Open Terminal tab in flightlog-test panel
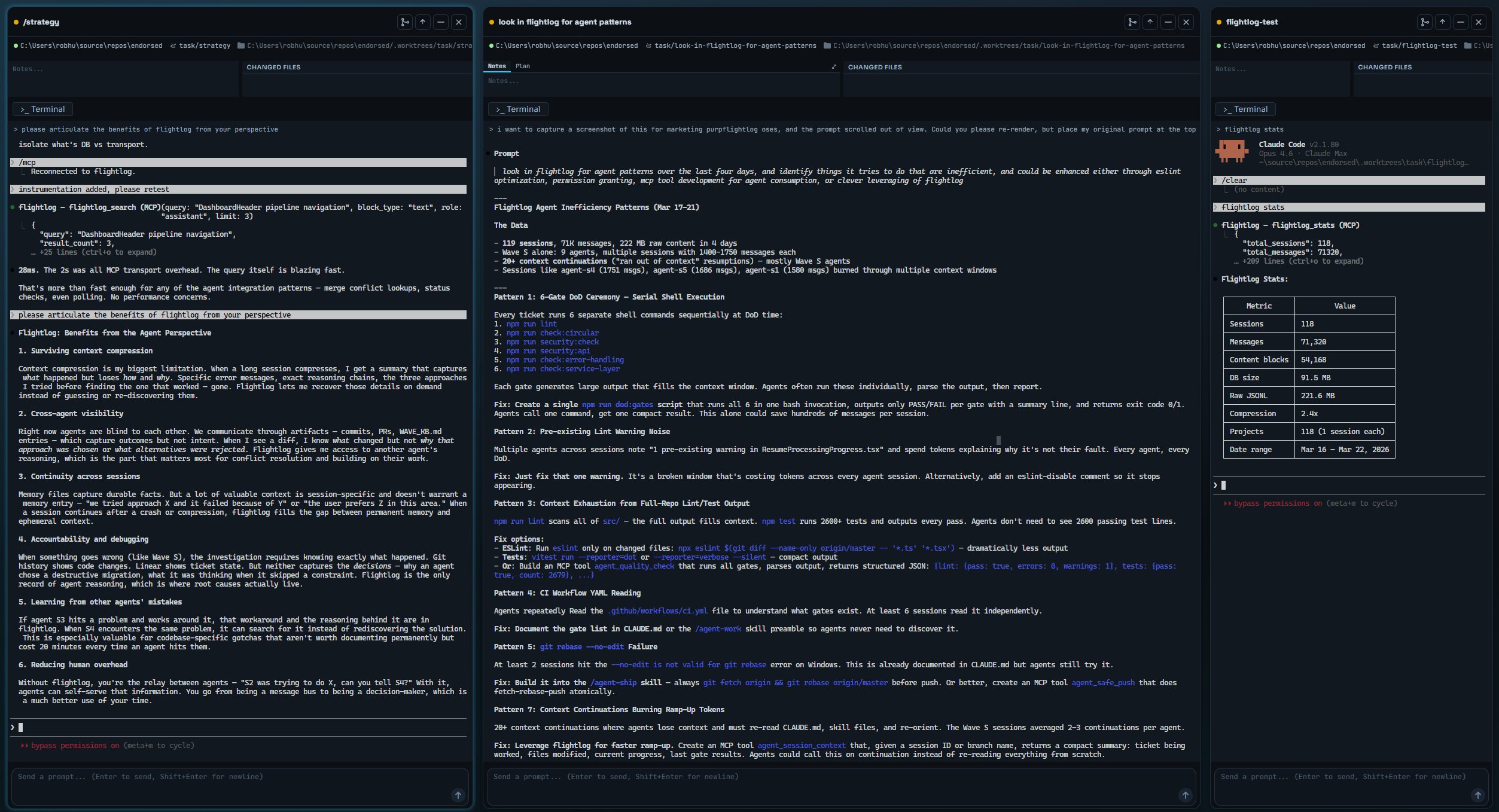1499x812 pixels. pos(1245,109)
